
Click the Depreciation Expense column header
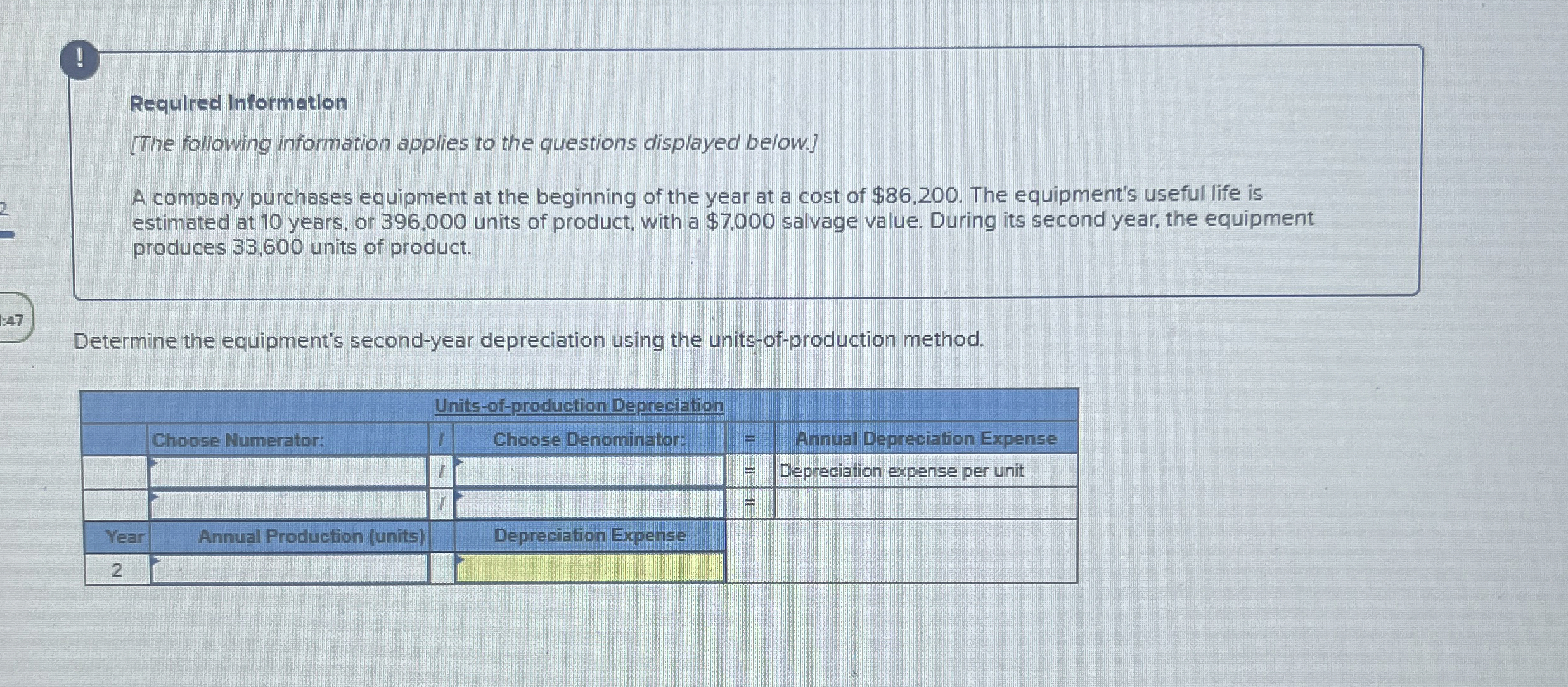[x=589, y=536]
